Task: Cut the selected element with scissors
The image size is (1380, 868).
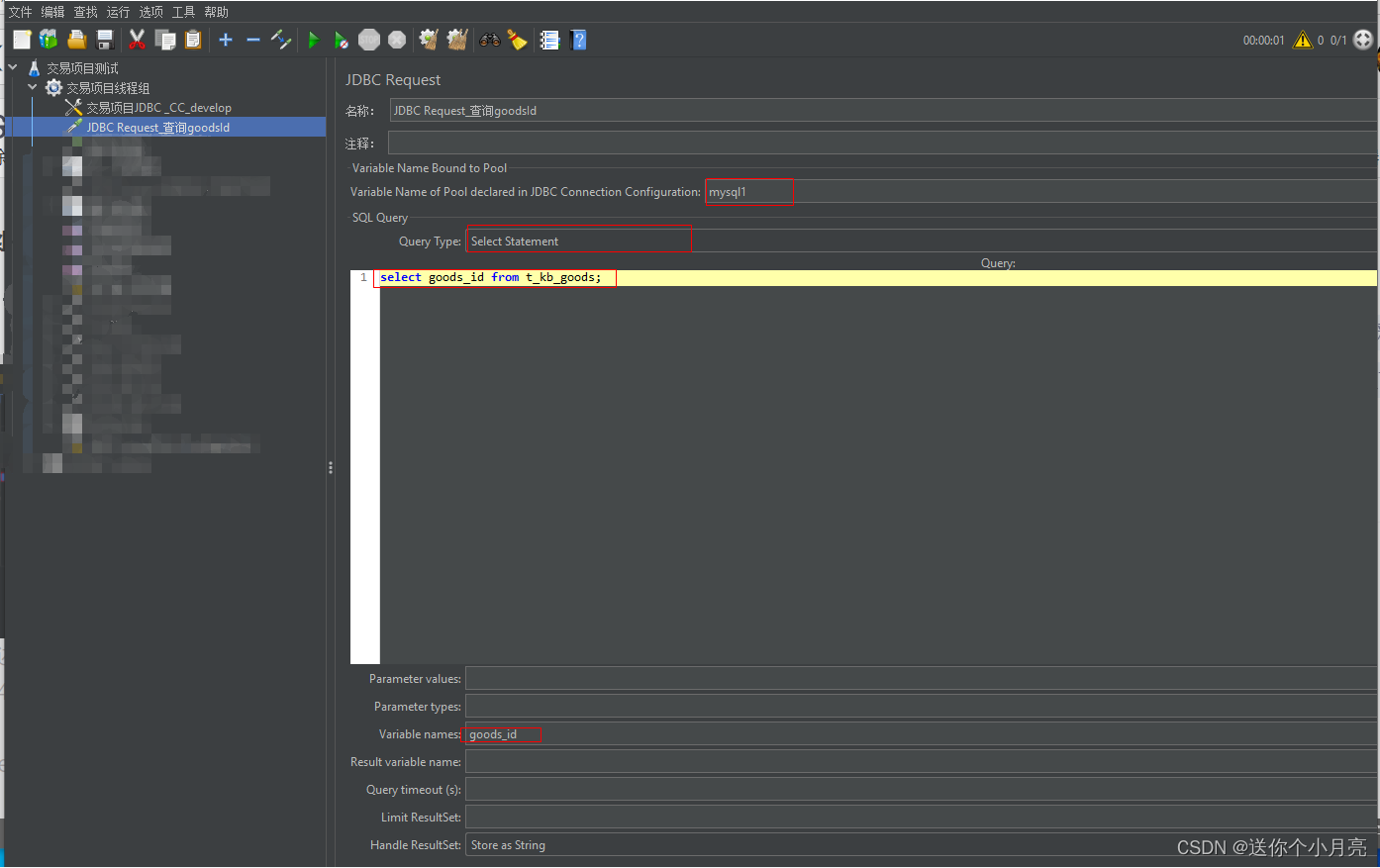Action: (138, 40)
